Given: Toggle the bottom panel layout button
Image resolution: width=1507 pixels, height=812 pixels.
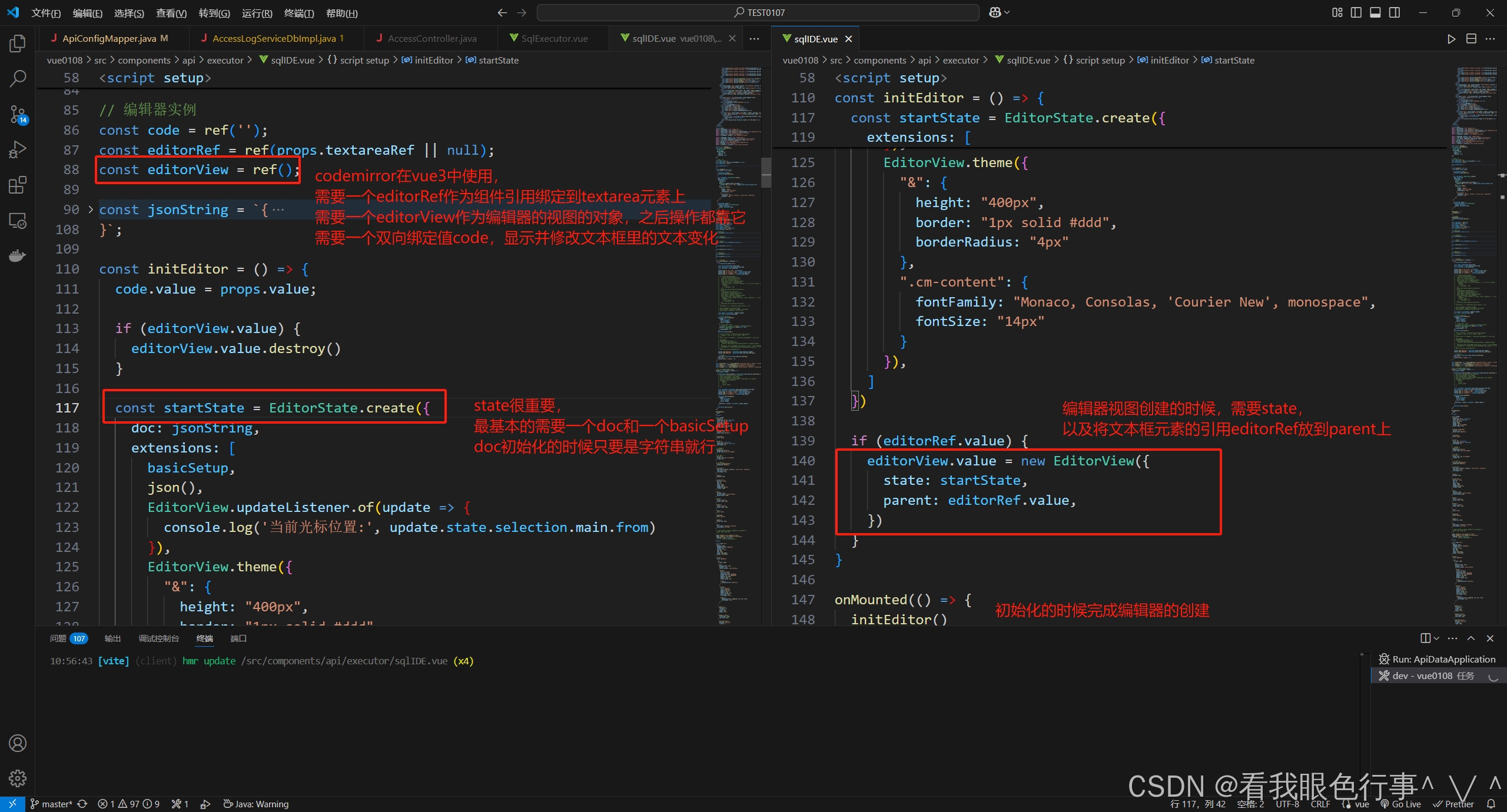Looking at the screenshot, I should pos(1375,12).
